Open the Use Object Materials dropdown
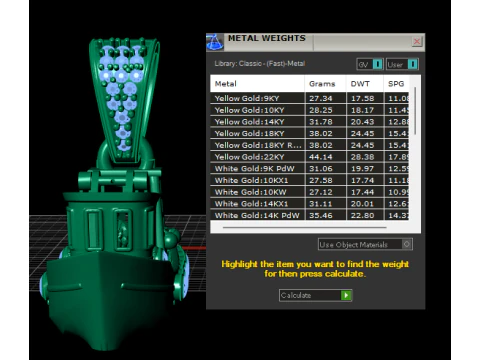The height and width of the screenshot is (360, 480). coord(365,244)
